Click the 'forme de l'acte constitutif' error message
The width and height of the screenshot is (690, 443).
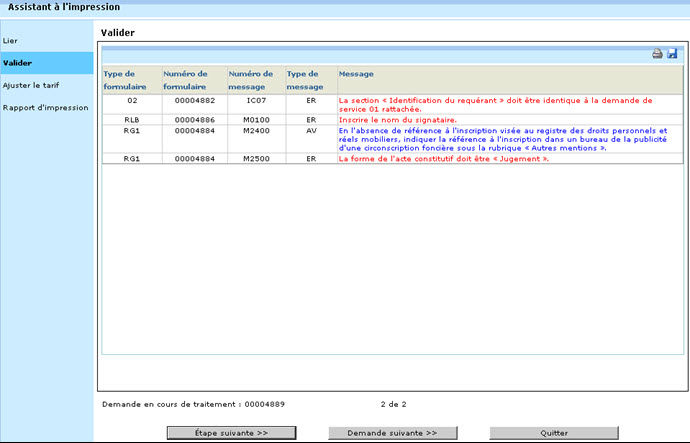point(444,159)
